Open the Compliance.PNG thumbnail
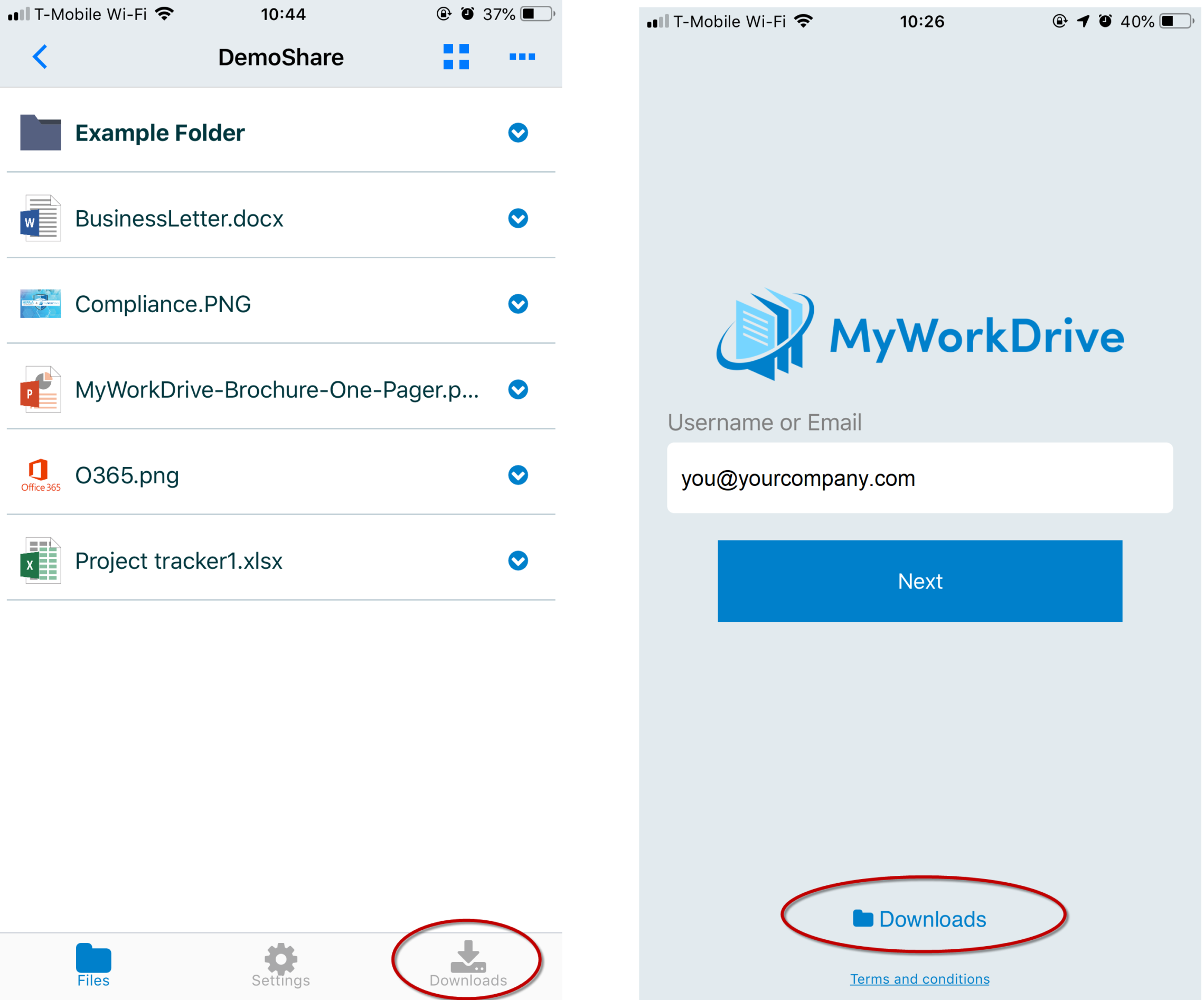The height and width of the screenshot is (1000, 1204). pyautogui.click(x=40, y=303)
